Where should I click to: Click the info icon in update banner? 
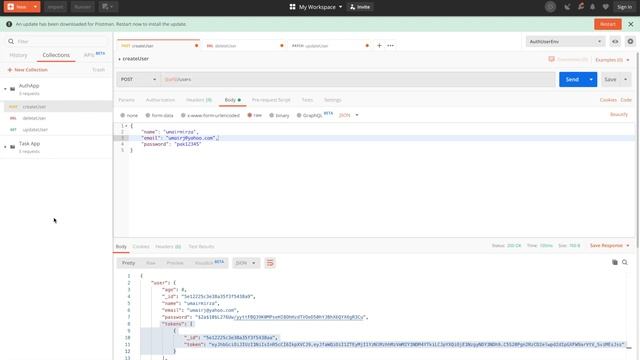click(9, 24)
